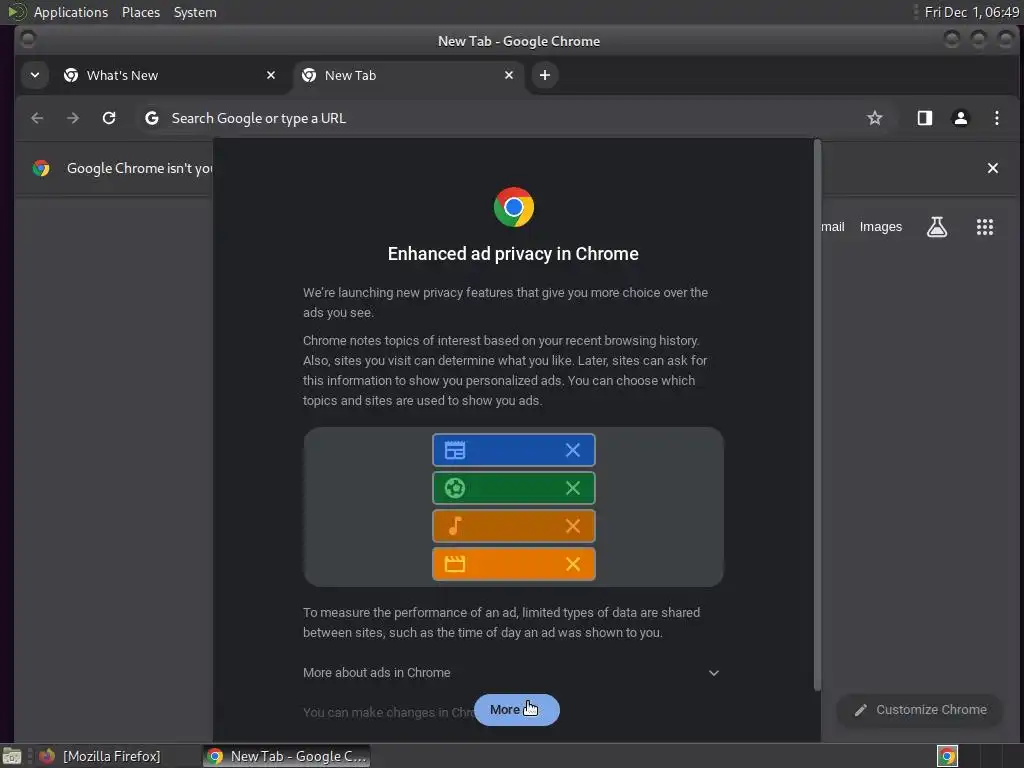Click the Chrome icon in the infobar
Viewport: 1024px width, 768px height.
coord(41,168)
